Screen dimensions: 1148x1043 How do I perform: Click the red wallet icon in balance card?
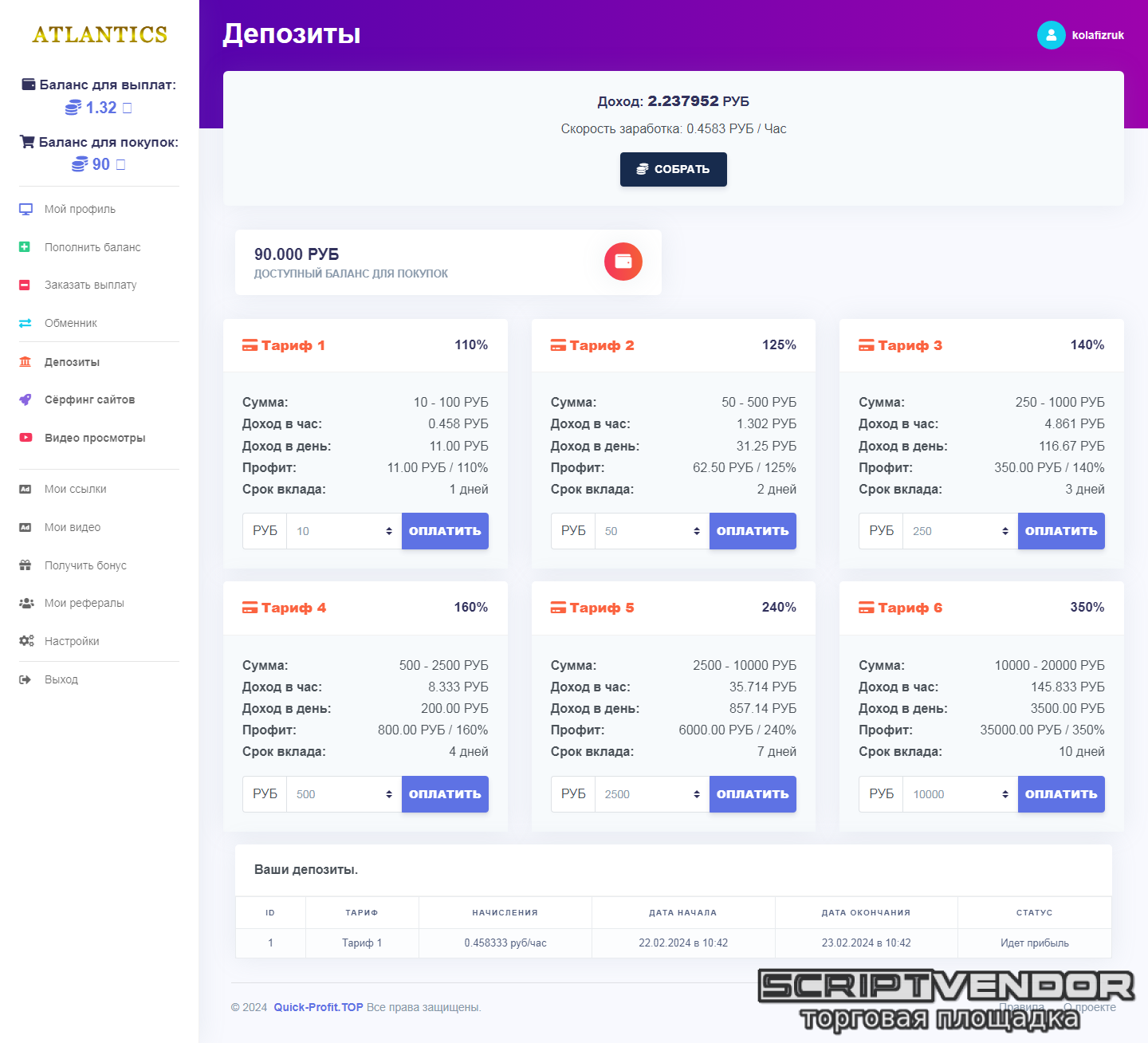pyautogui.click(x=623, y=262)
